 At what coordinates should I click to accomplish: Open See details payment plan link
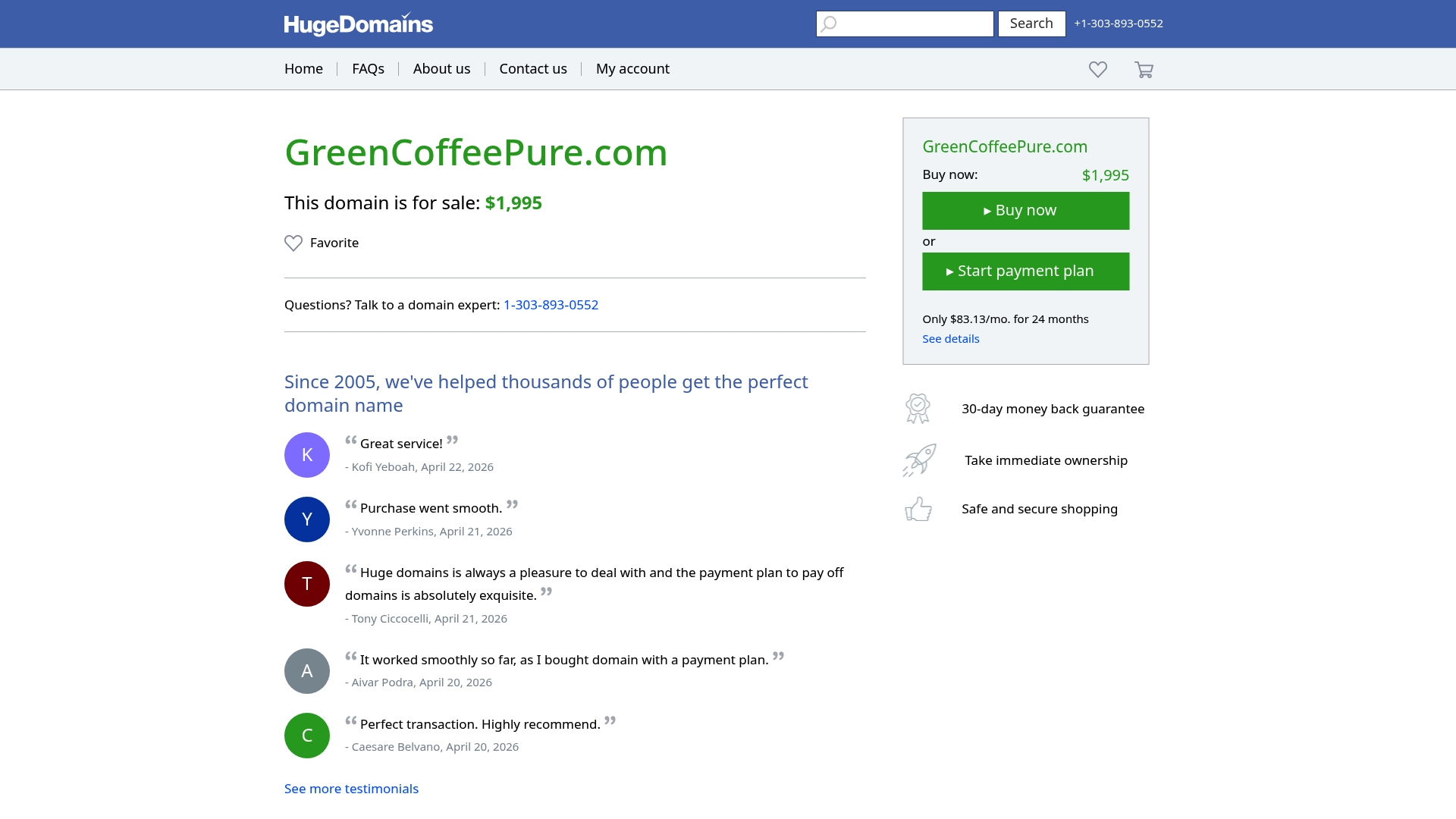[x=950, y=339]
